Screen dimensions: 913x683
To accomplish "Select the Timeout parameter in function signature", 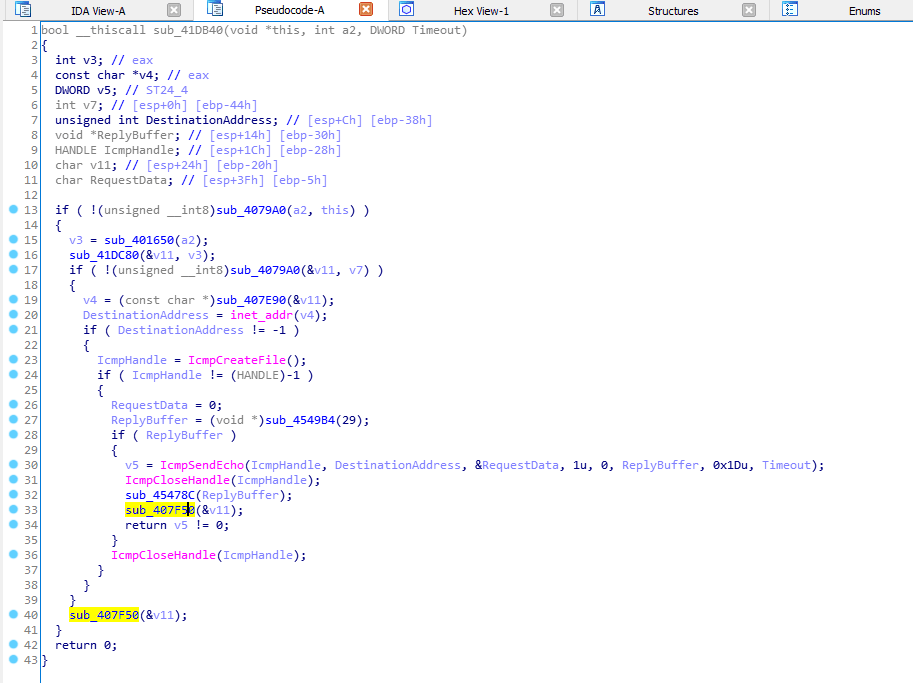I will click(436, 30).
